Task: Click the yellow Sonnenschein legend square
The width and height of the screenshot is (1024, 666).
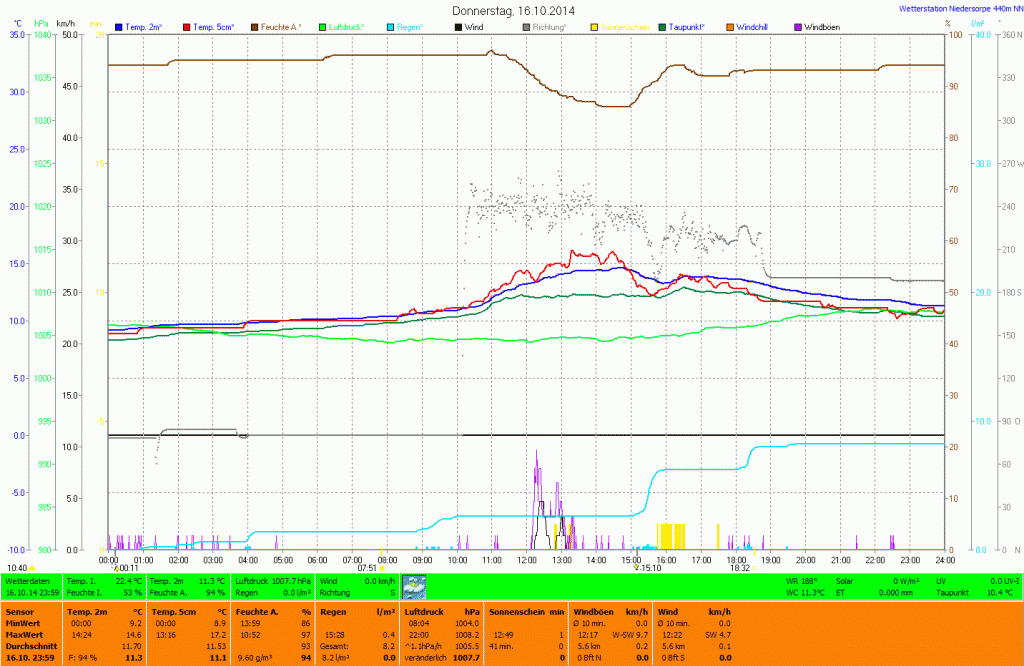Action: [x=597, y=26]
